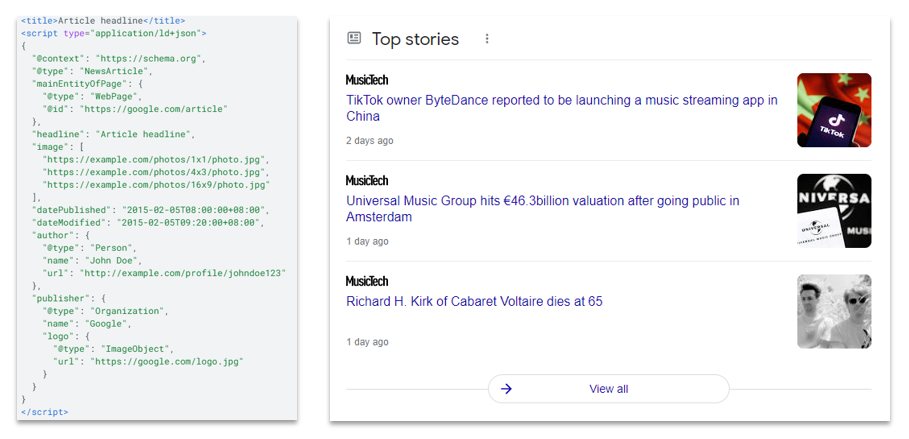Click the MusicTech logo above the TikTok story

pyautogui.click(x=366, y=80)
